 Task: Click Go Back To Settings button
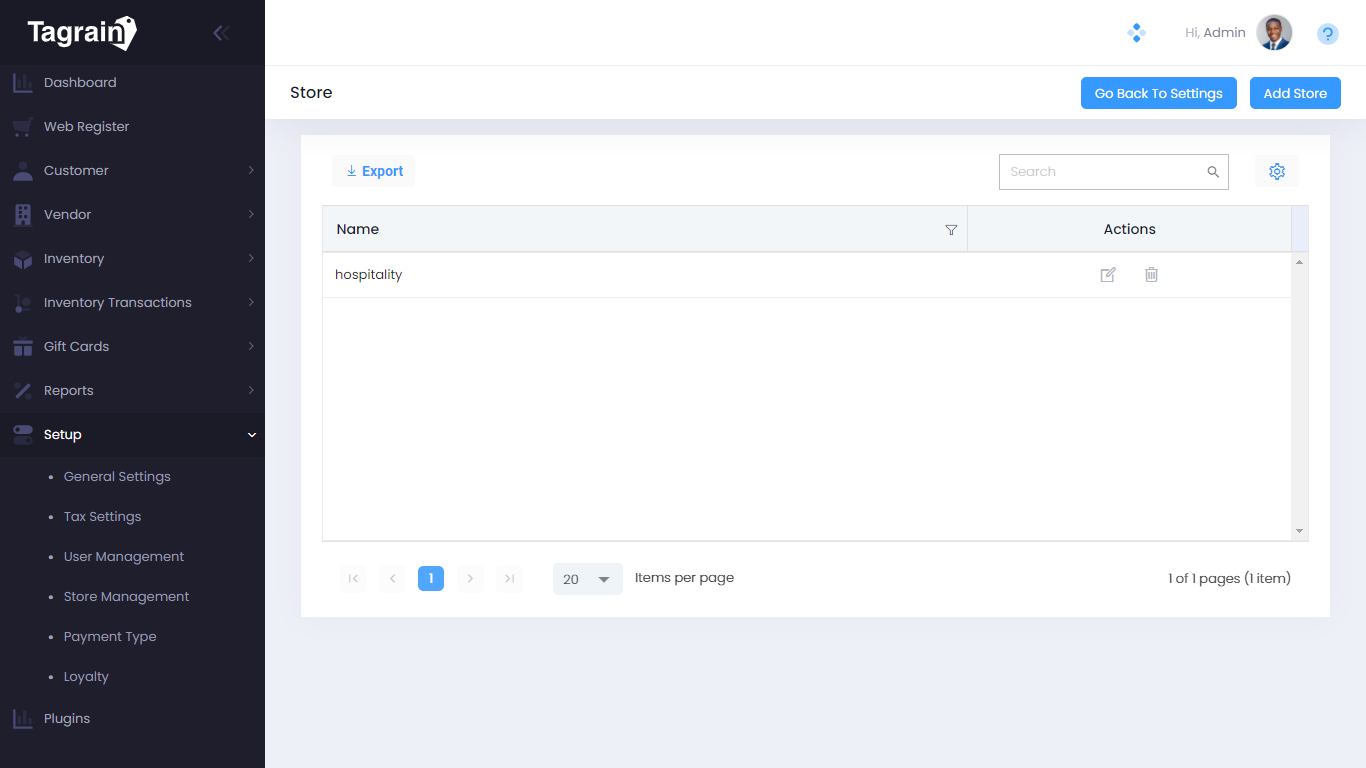click(x=1158, y=93)
